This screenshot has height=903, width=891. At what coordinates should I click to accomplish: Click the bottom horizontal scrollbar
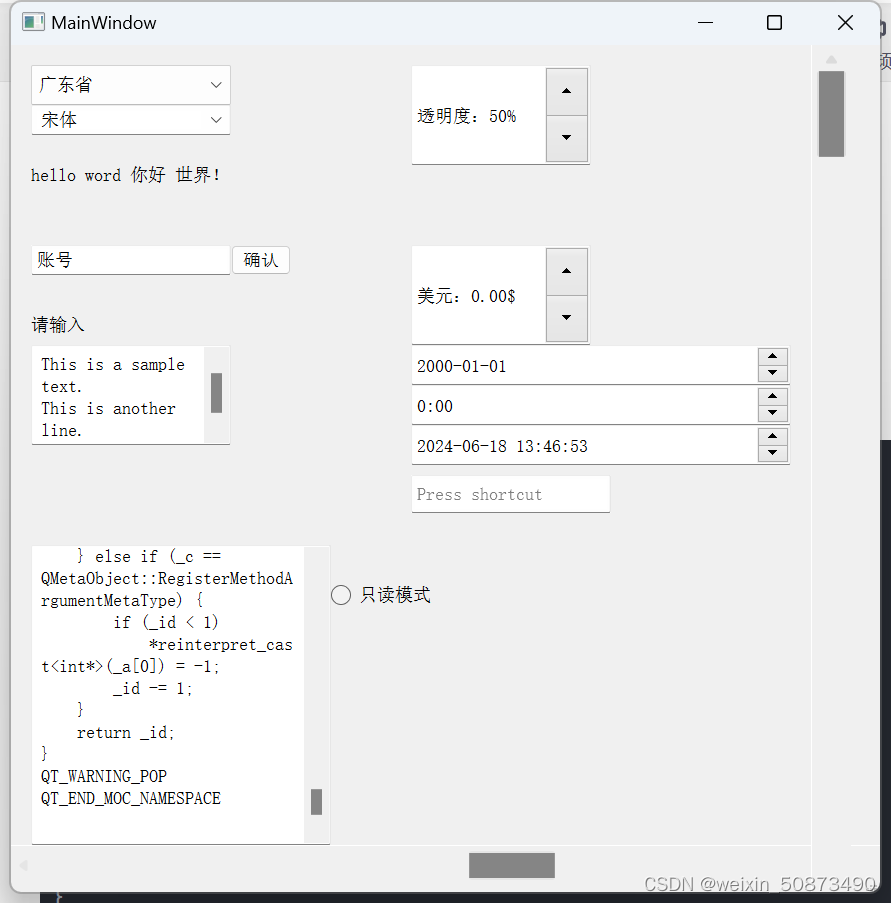(511, 864)
